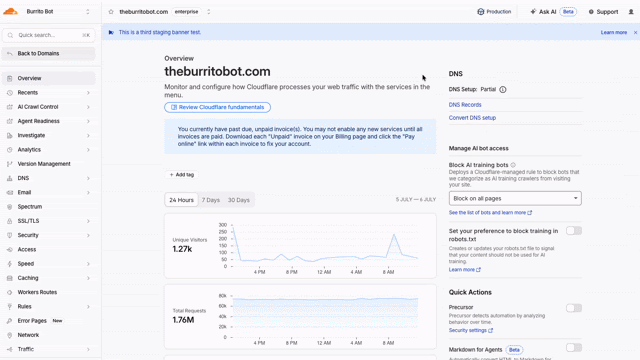Toggle Markdown for Agents switch
The width and height of the screenshot is (640, 360).
(x=573, y=348)
